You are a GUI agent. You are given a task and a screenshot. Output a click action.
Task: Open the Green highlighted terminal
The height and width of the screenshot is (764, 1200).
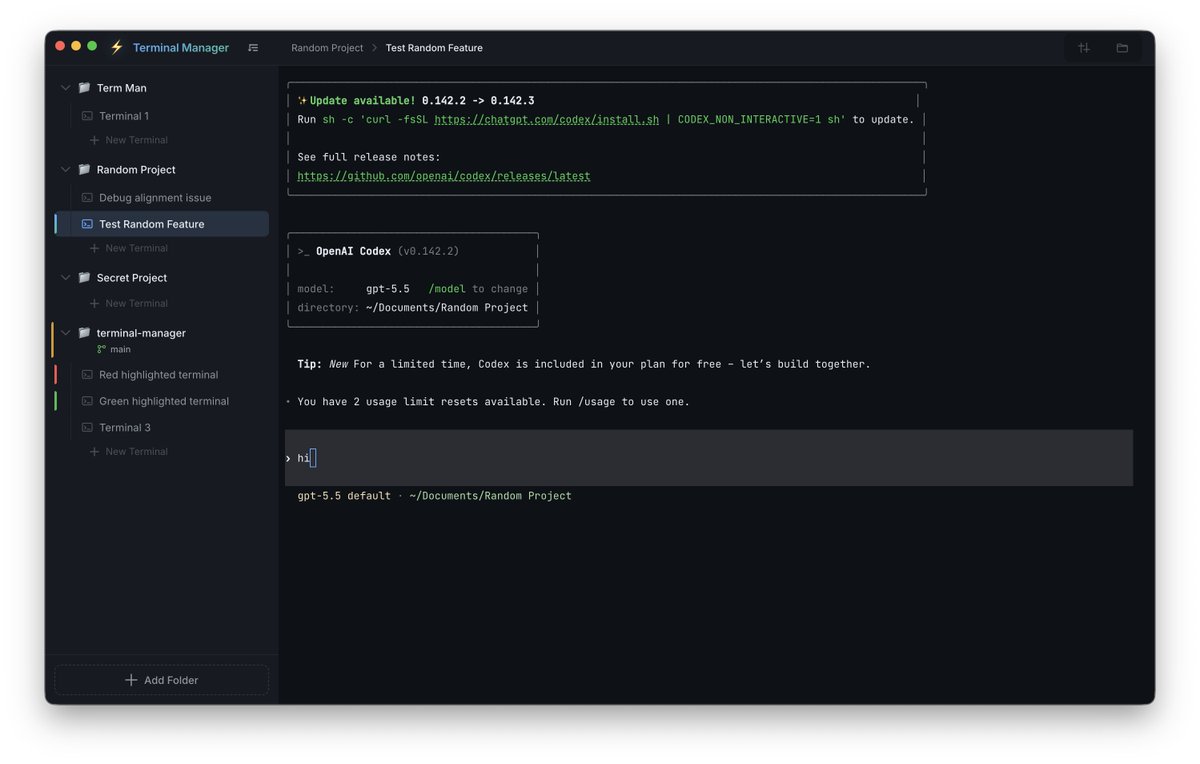[162, 401]
